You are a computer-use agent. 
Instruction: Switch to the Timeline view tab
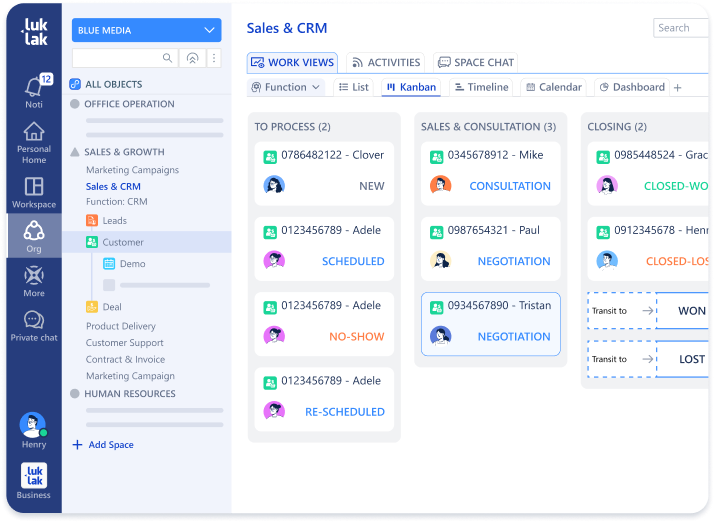[481, 87]
